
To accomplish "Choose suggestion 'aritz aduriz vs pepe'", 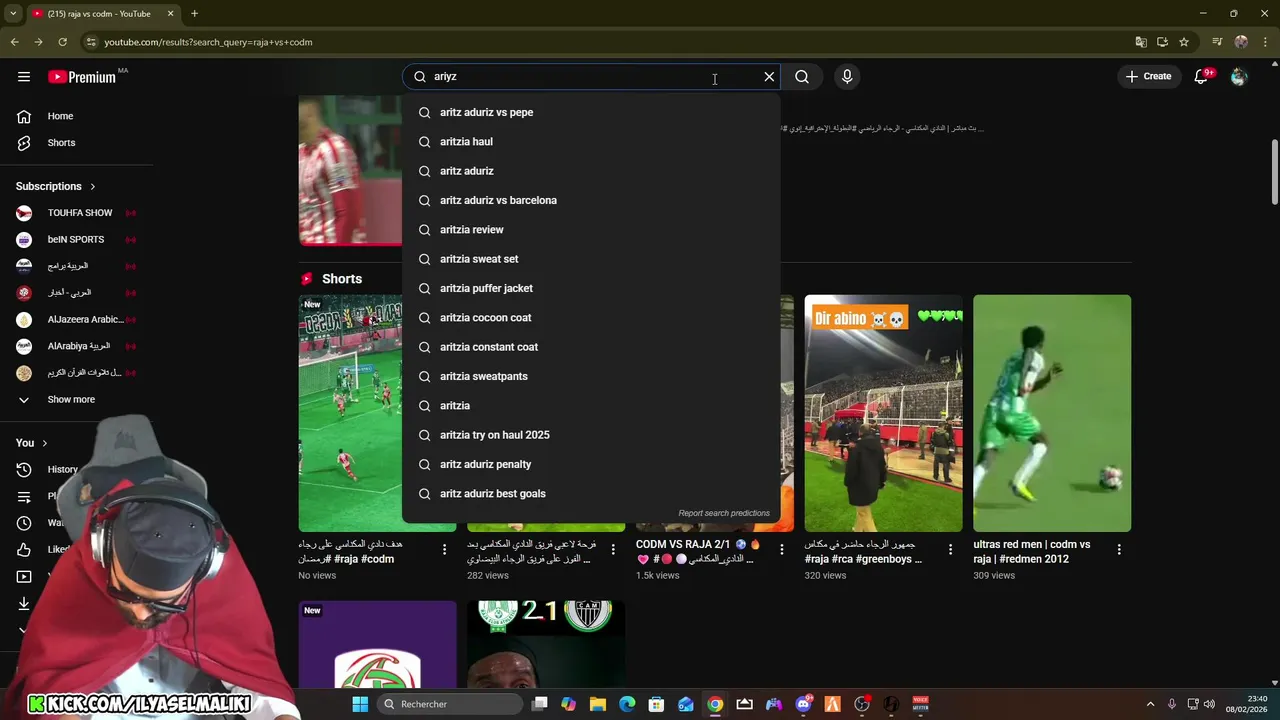I will pos(591,112).
